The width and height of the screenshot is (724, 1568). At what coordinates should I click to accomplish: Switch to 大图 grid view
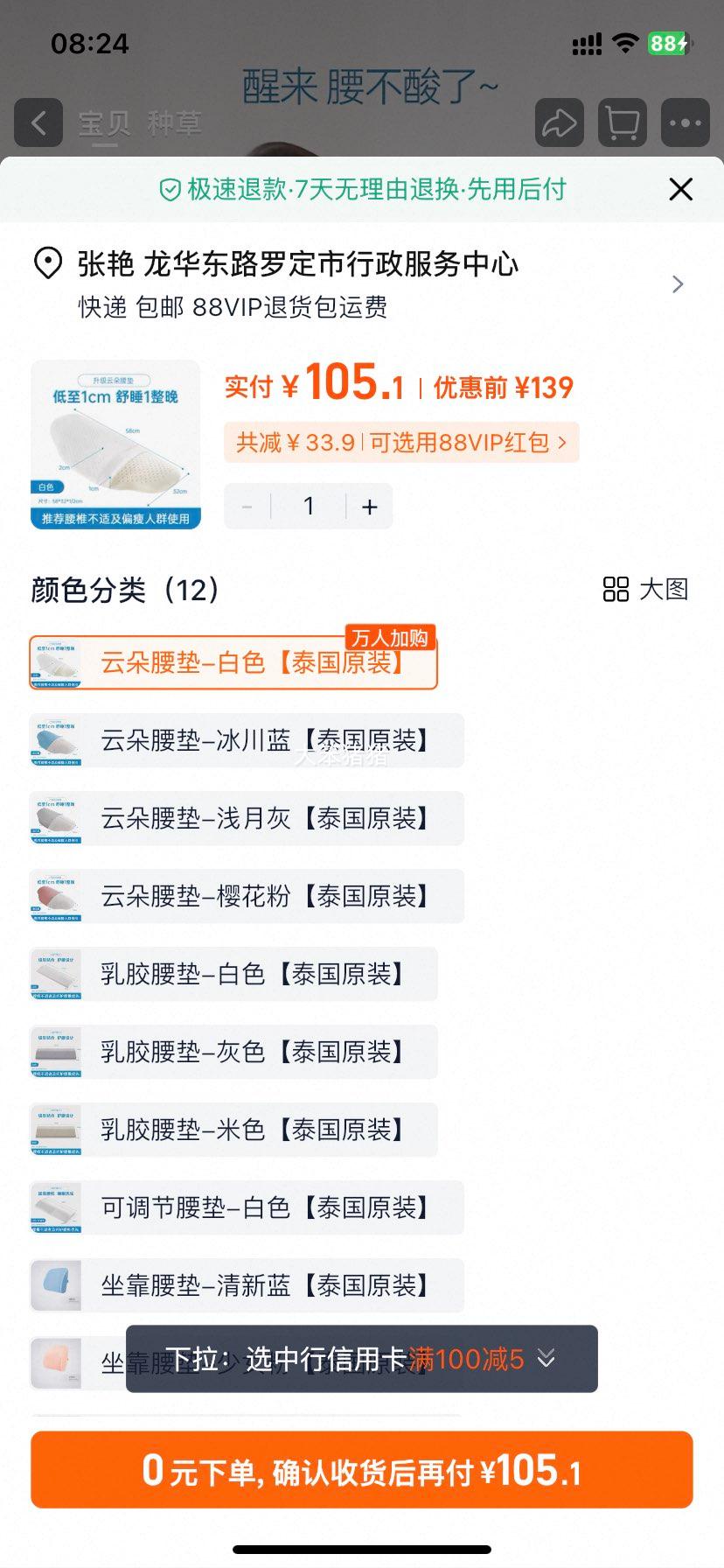[645, 589]
